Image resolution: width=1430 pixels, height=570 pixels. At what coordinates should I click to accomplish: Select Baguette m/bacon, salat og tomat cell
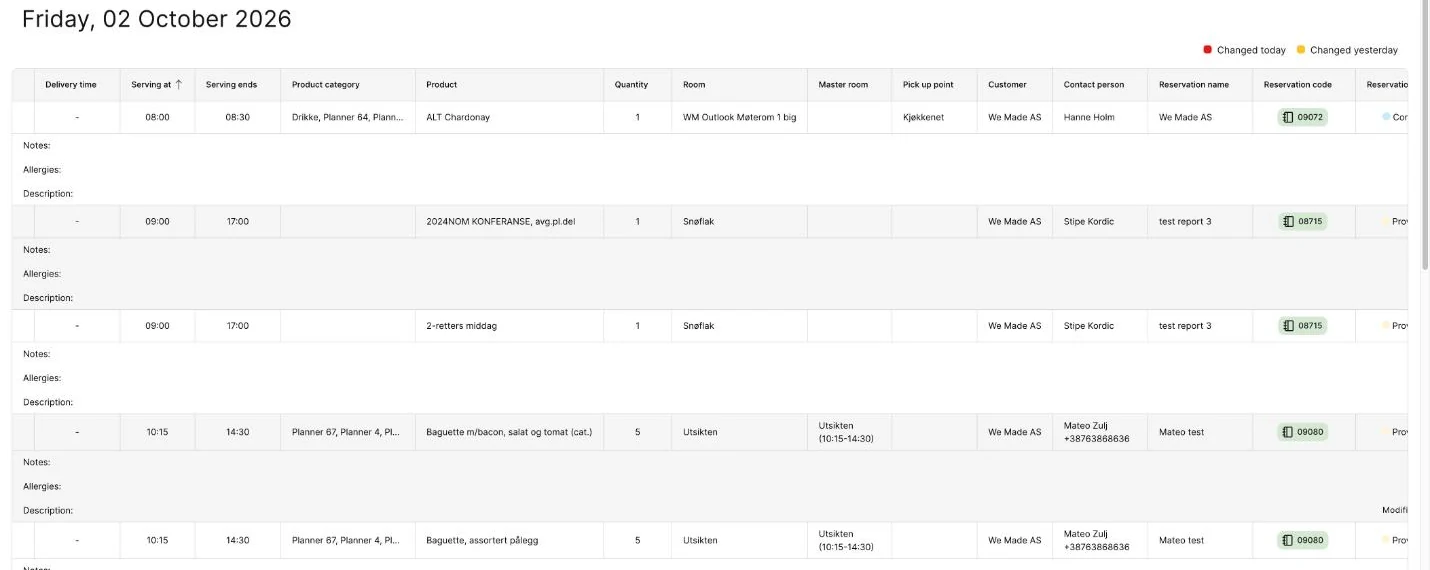(509, 432)
